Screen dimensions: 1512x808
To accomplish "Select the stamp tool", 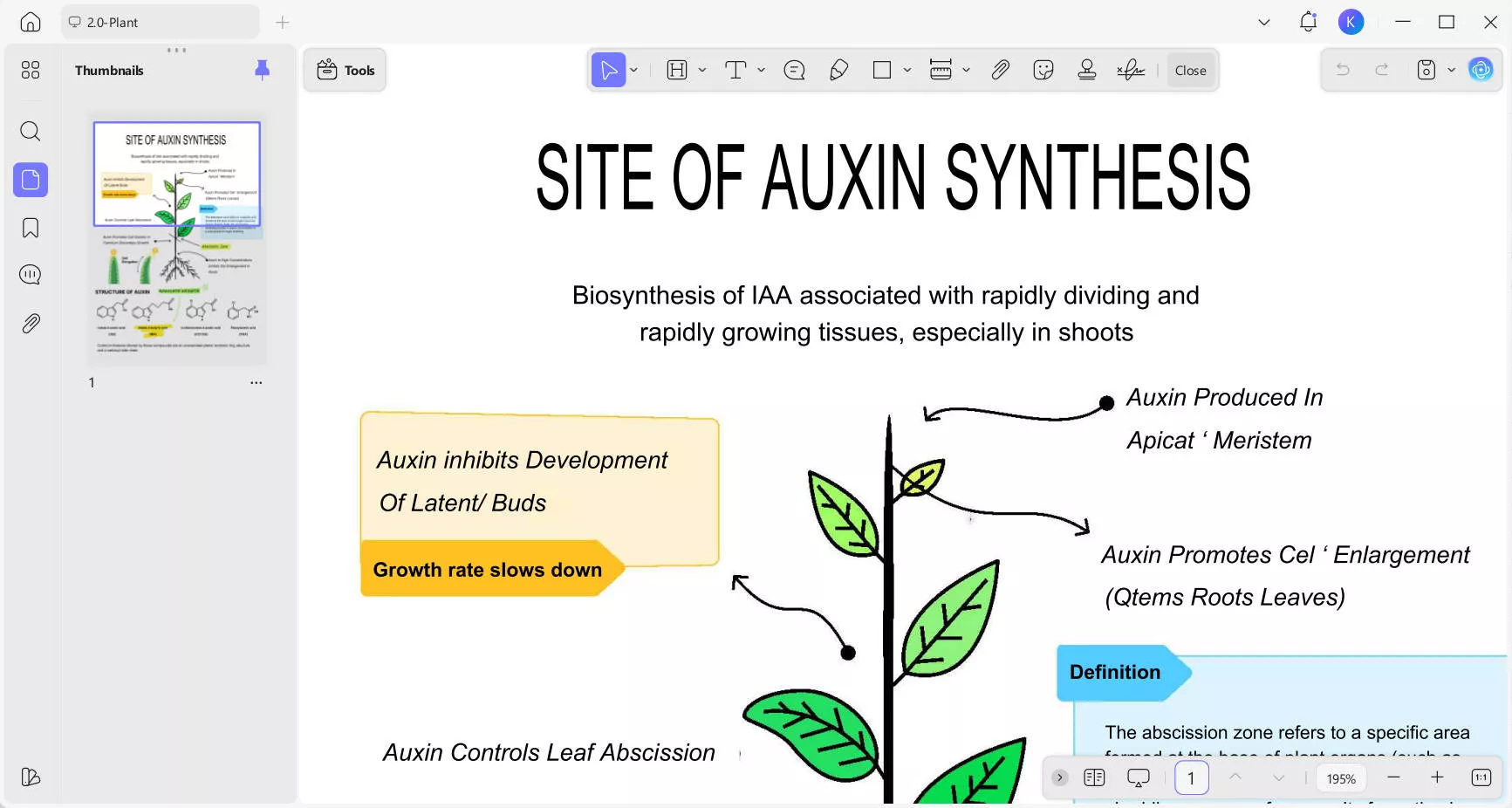I will click(1087, 70).
